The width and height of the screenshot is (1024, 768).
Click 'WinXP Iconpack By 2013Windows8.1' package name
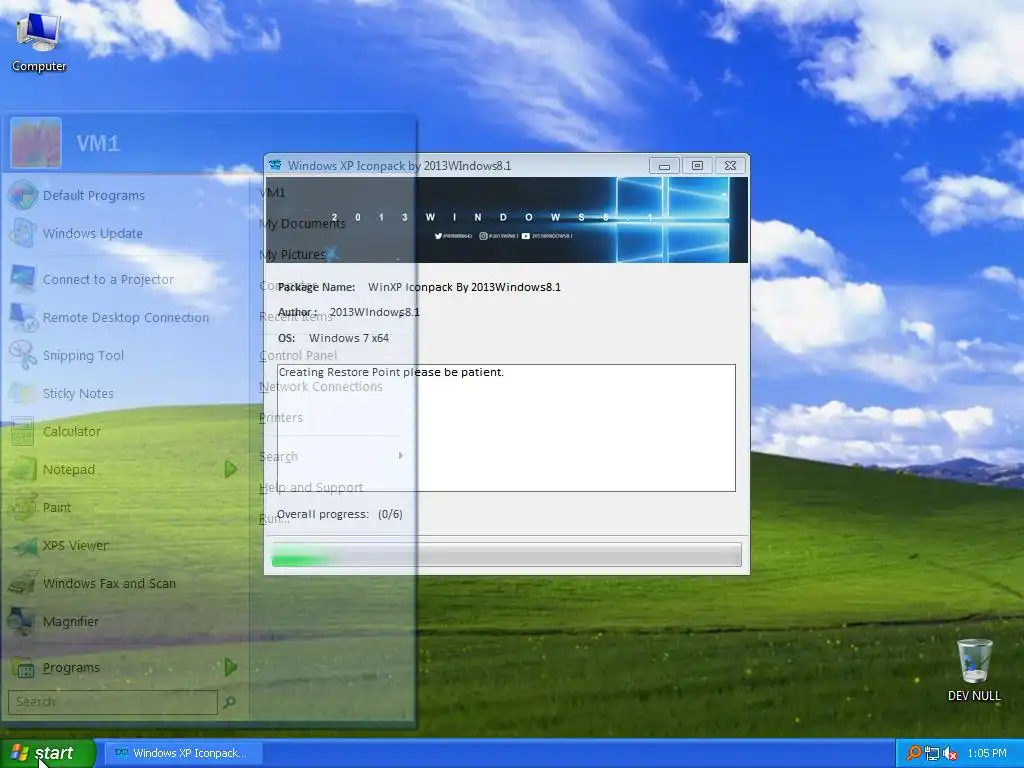pyautogui.click(x=464, y=287)
